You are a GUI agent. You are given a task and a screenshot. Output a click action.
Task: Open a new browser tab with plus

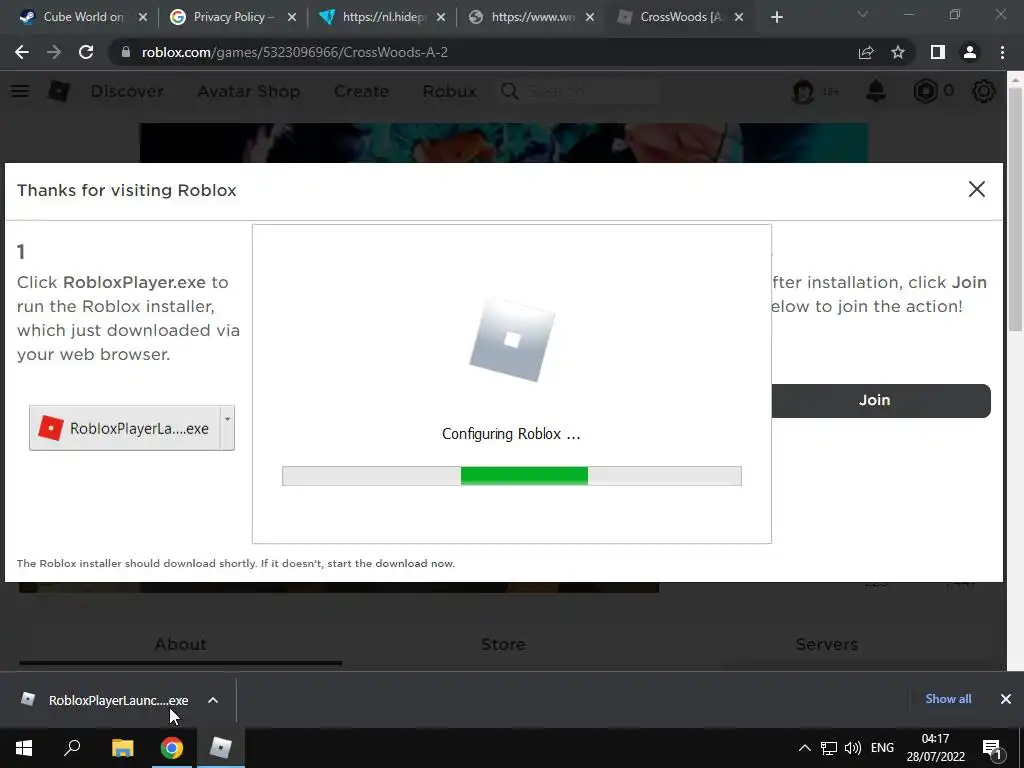(x=776, y=17)
